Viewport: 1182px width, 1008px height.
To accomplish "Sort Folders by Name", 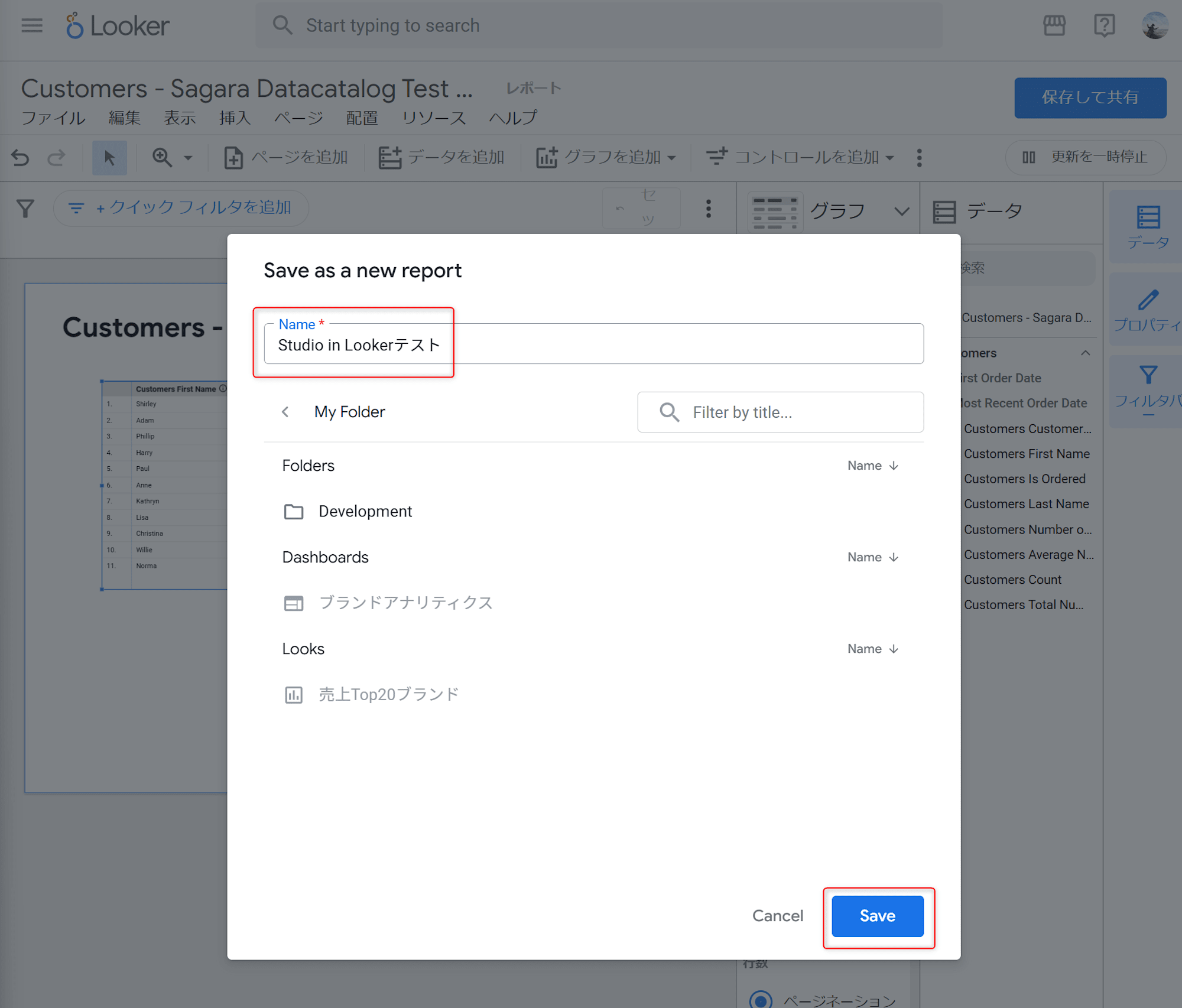I will [x=873, y=466].
